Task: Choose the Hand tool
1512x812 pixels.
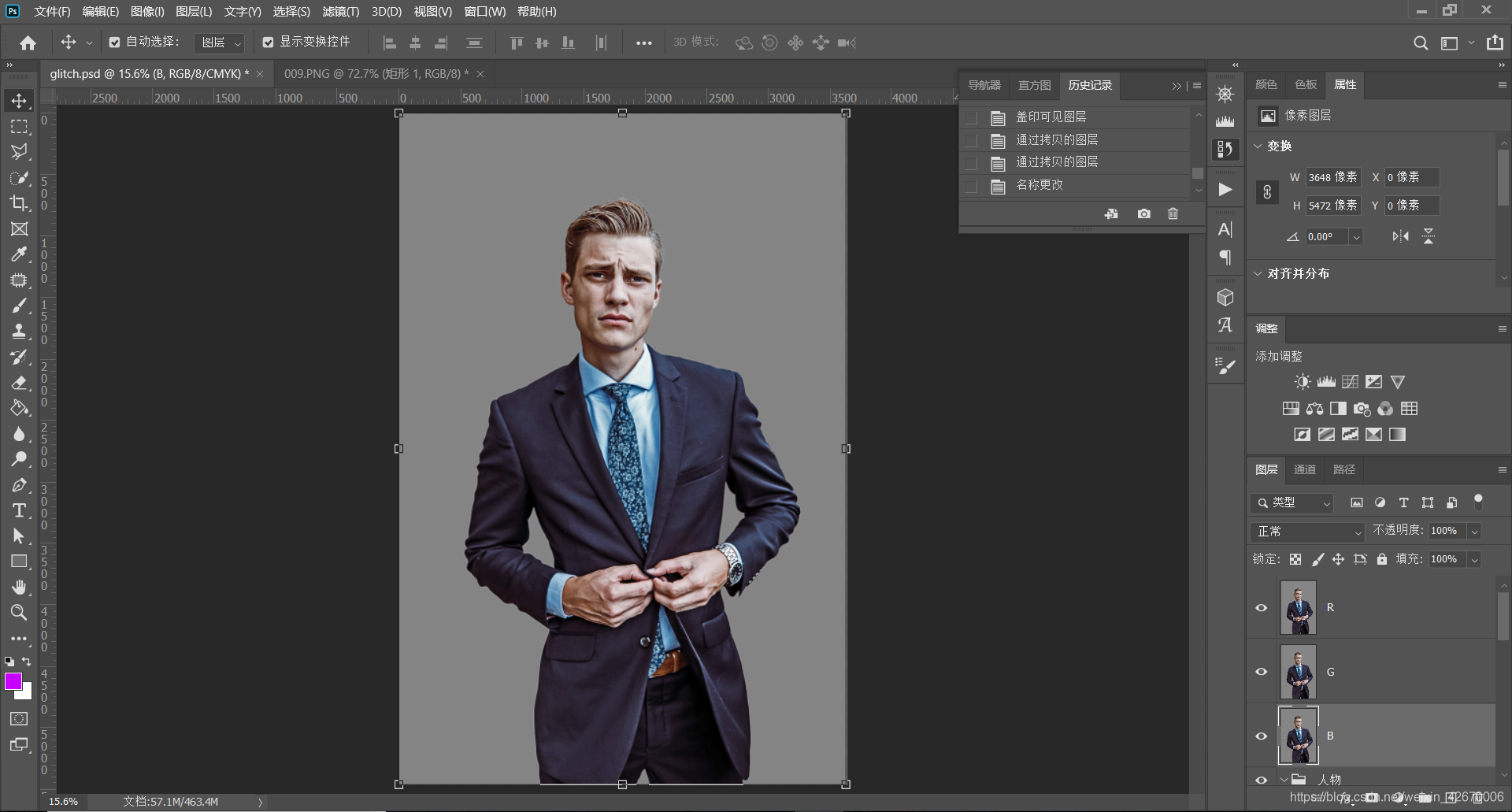Action: (19, 587)
